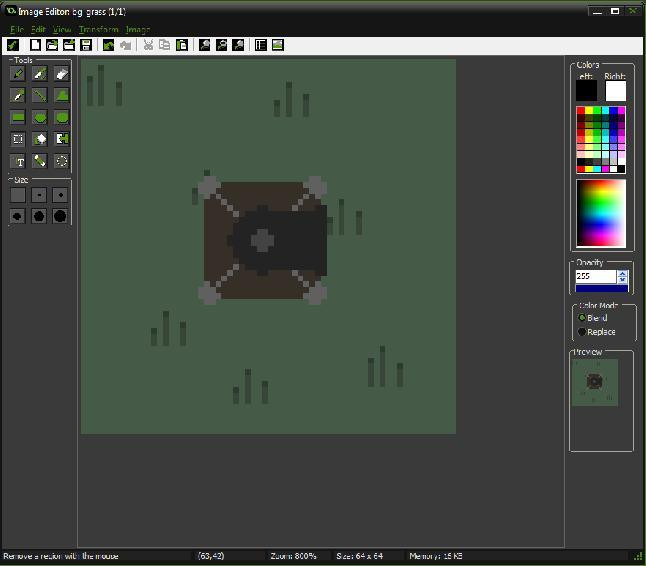Toggle the preview using the picture toolbar icon
Viewport: 646px width, 566px height.
pyautogui.click(x=278, y=45)
